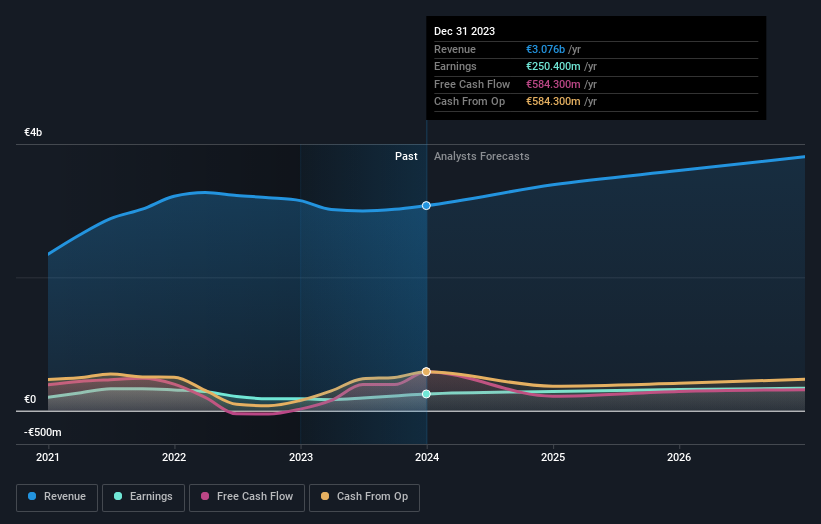The height and width of the screenshot is (524, 821).
Task: Click the €3.076b revenue value in tooltip
Action: click(x=546, y=49)
